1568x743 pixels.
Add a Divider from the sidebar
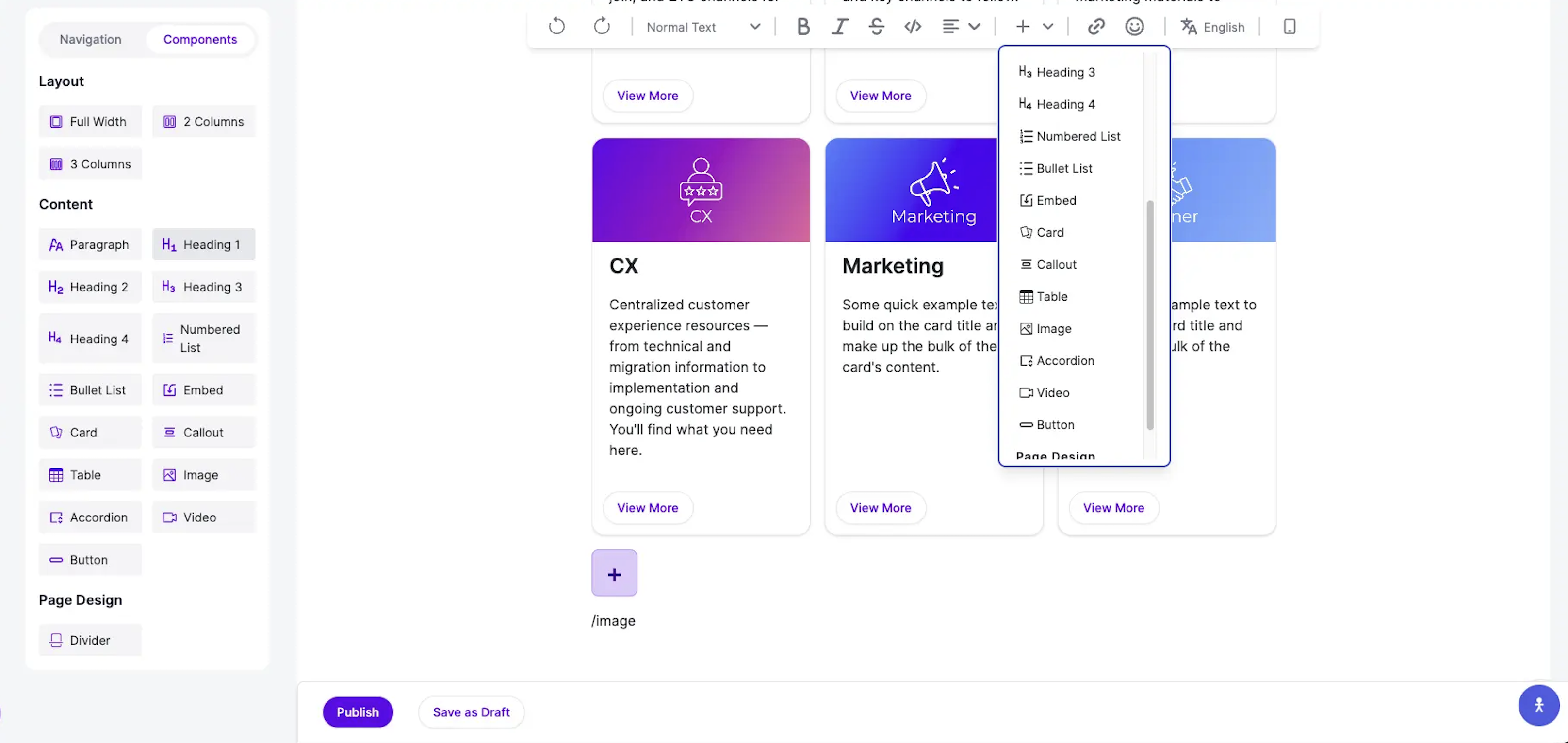(x=90, y=640)
